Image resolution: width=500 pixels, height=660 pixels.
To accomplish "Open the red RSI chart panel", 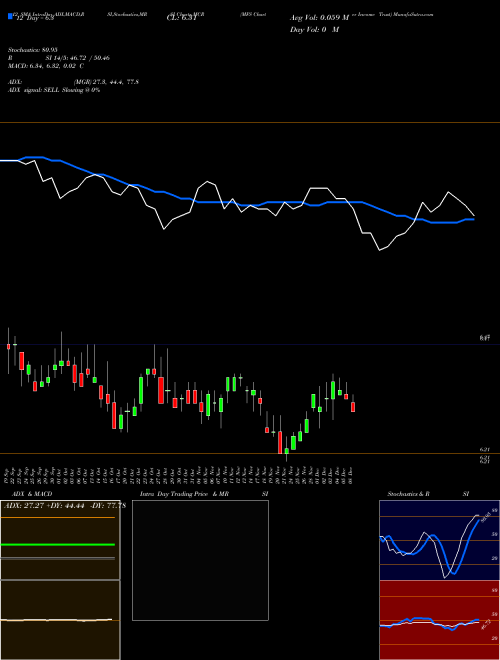I will click(439, 620).
